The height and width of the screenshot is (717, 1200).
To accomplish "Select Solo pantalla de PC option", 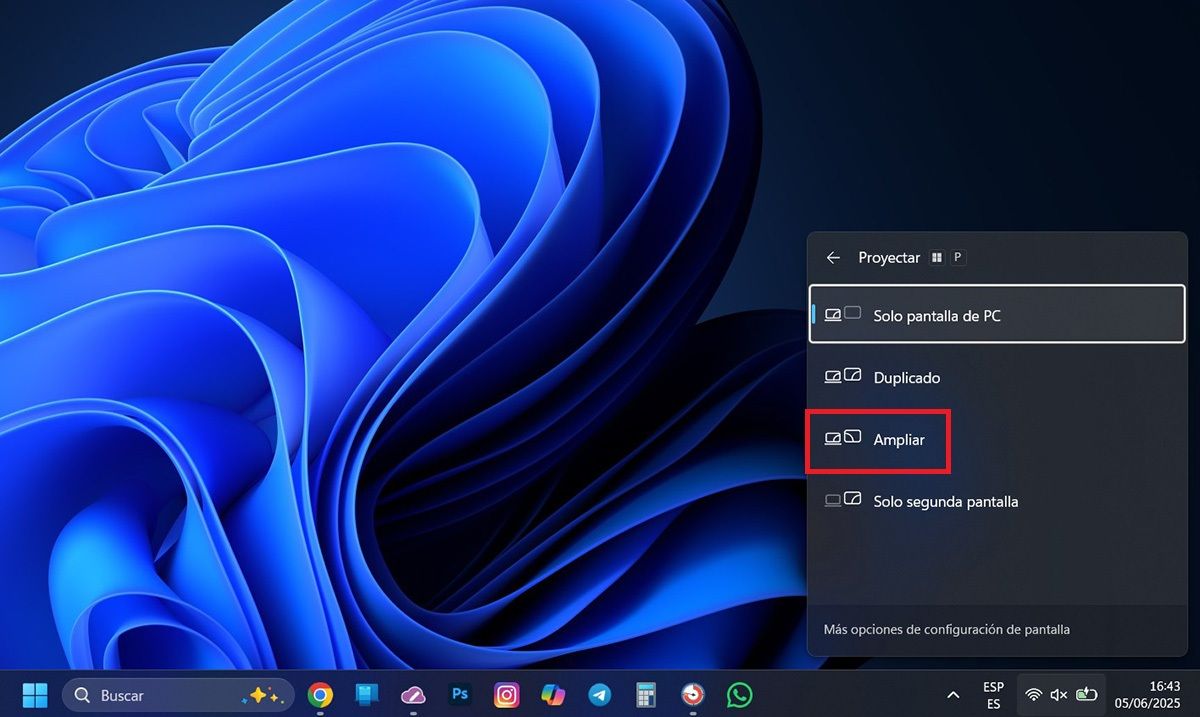I will pyautogui.click(x=997, y=315).
